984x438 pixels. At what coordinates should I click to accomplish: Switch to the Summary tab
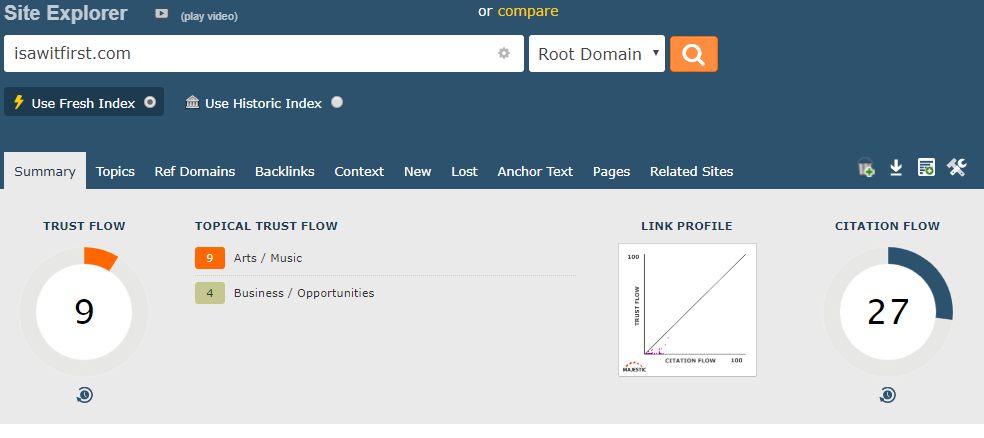point(45,171)
